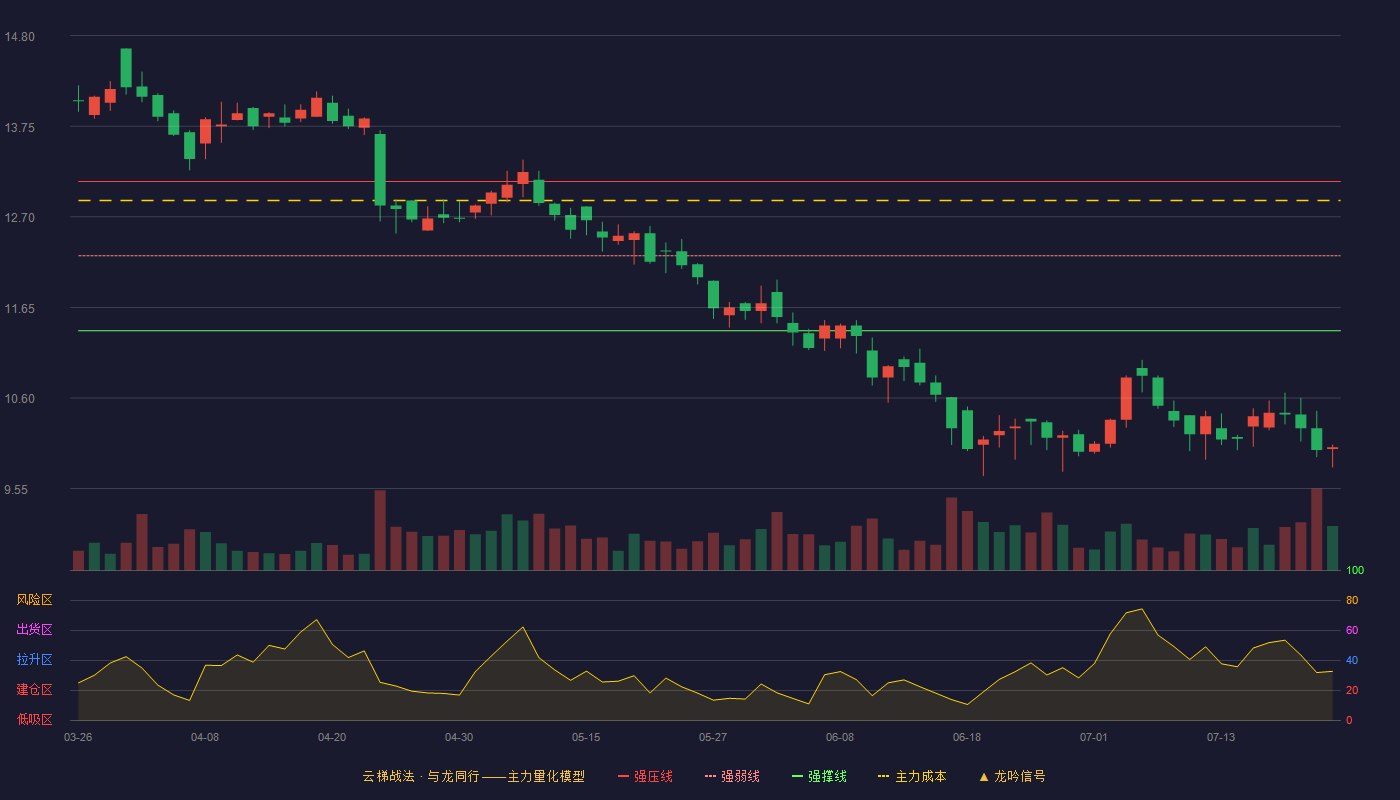Click the solid green support line
The width and height of the screenshot is (1400, 800).
click(x=709, y=330)
